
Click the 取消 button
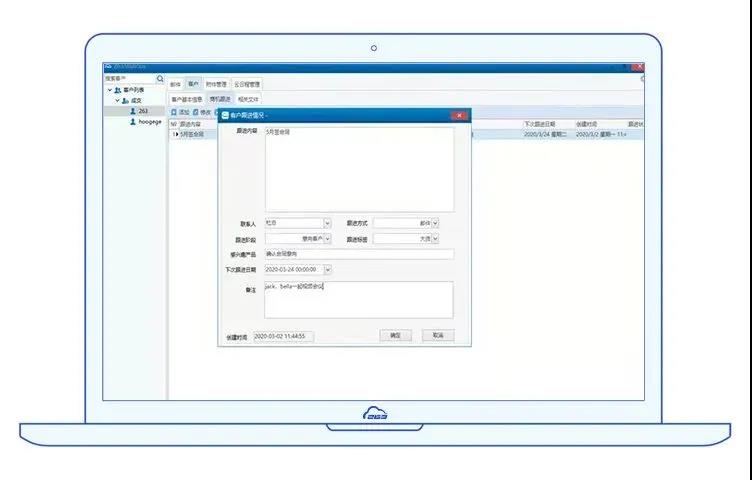437,335
